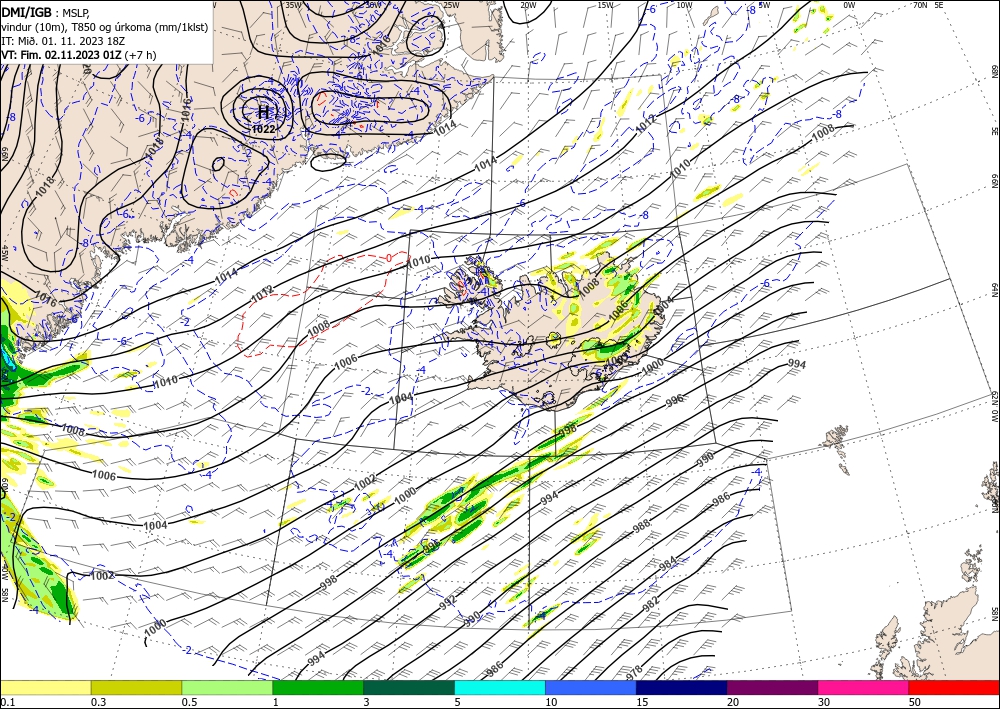Image resolution: width=1000 pixels, height=709 pixels.
Task: Click the 'IT: Mið. 01. 11. 2023 18Z' line
Action: tap(62, 41)
